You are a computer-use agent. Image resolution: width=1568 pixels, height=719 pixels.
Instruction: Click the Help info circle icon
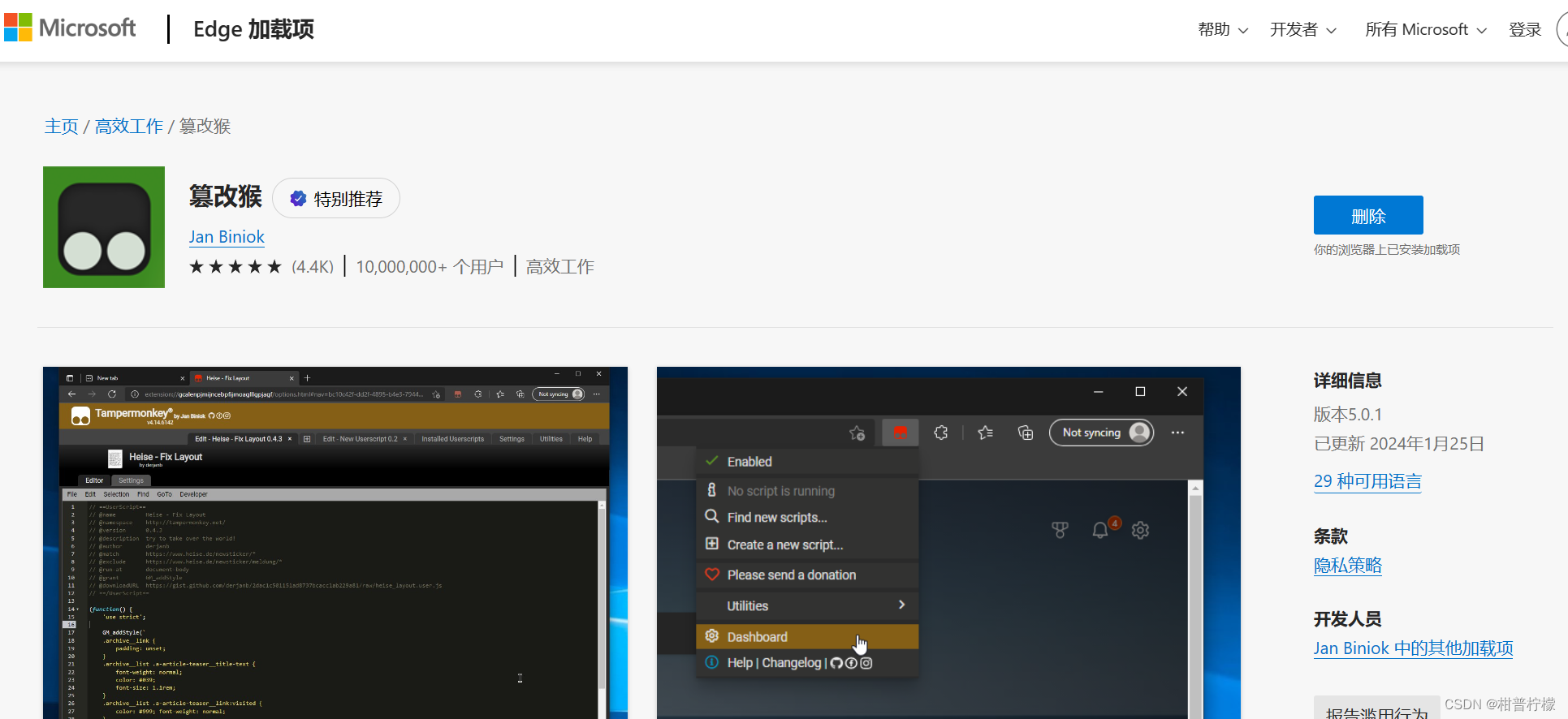click(x=712, y=662)
